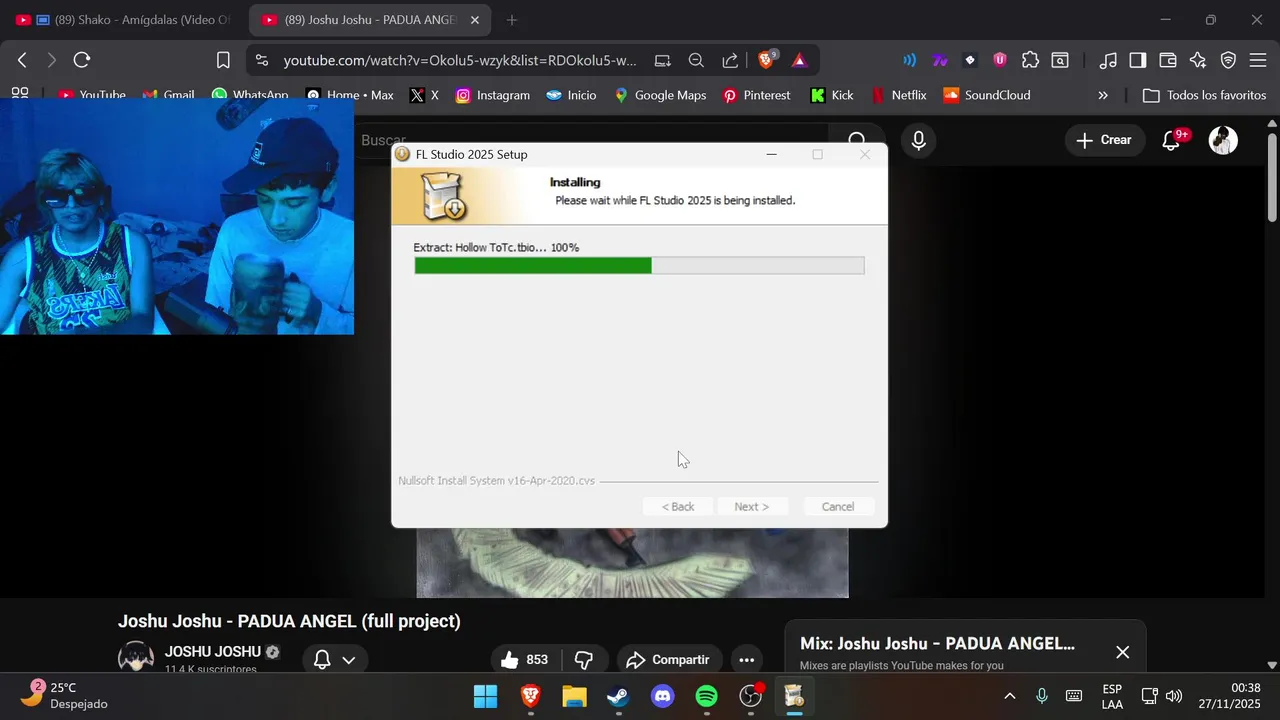Click the FL Studio installer taskbar icon
Viewport: 1280px width, 720px height.
click(794, 696)
